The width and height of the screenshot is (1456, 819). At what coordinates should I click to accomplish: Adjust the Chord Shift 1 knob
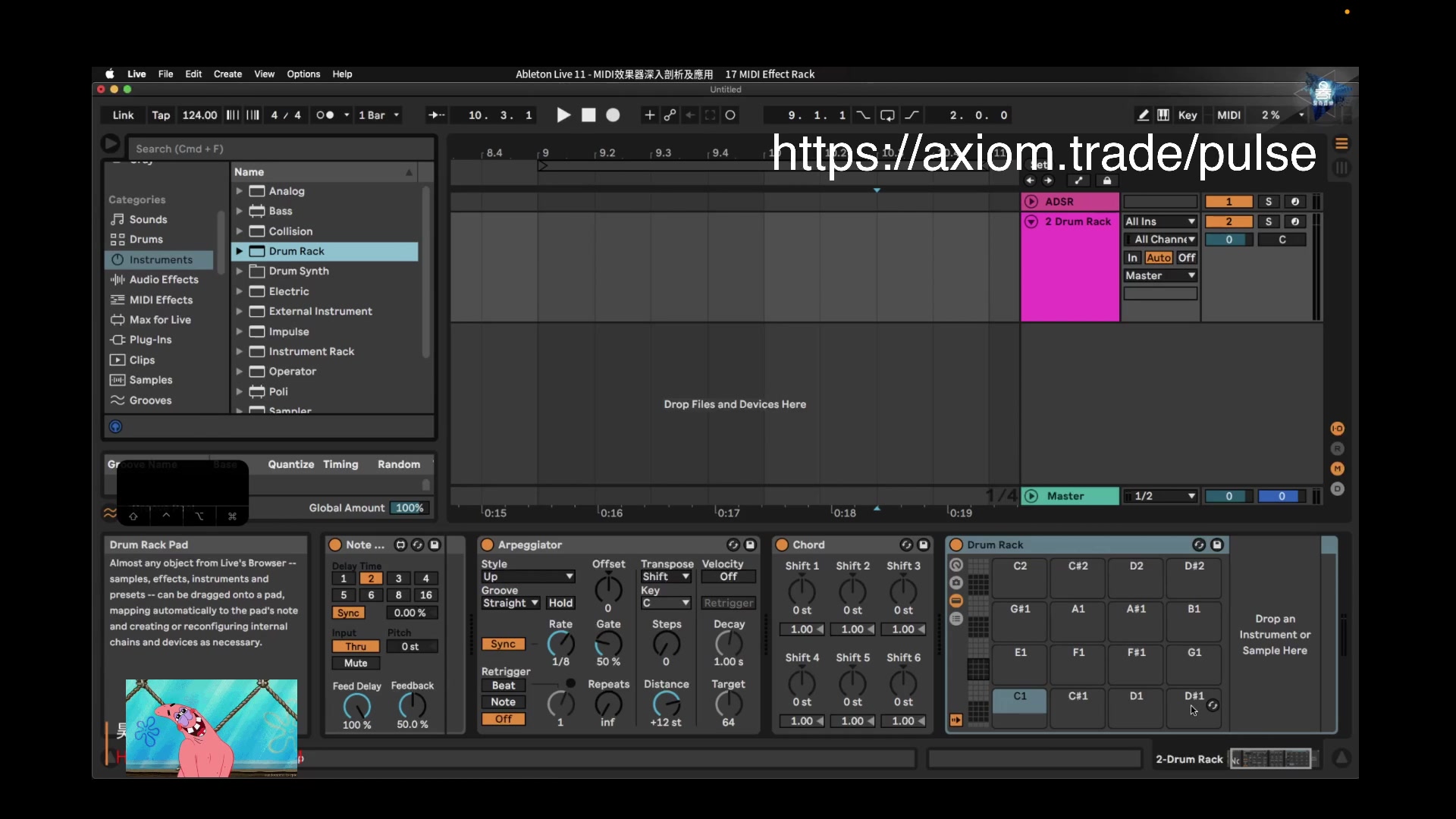coord(802,590)
